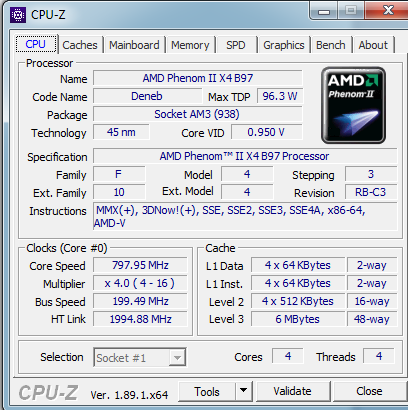Minimize the CPU-Z window
This screenshot has width=408, height=412.
pyautogui.click(x=324, y=11)
